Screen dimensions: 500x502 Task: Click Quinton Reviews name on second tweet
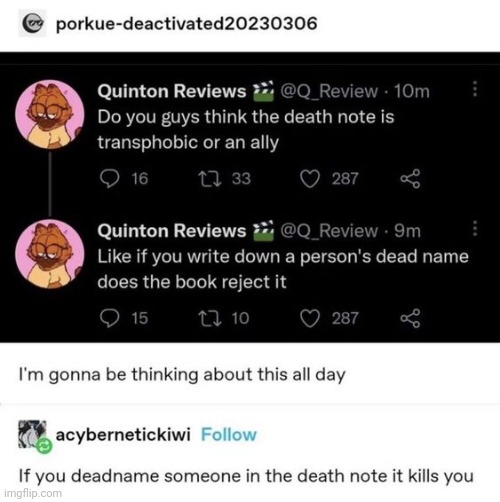click(172, 231)
